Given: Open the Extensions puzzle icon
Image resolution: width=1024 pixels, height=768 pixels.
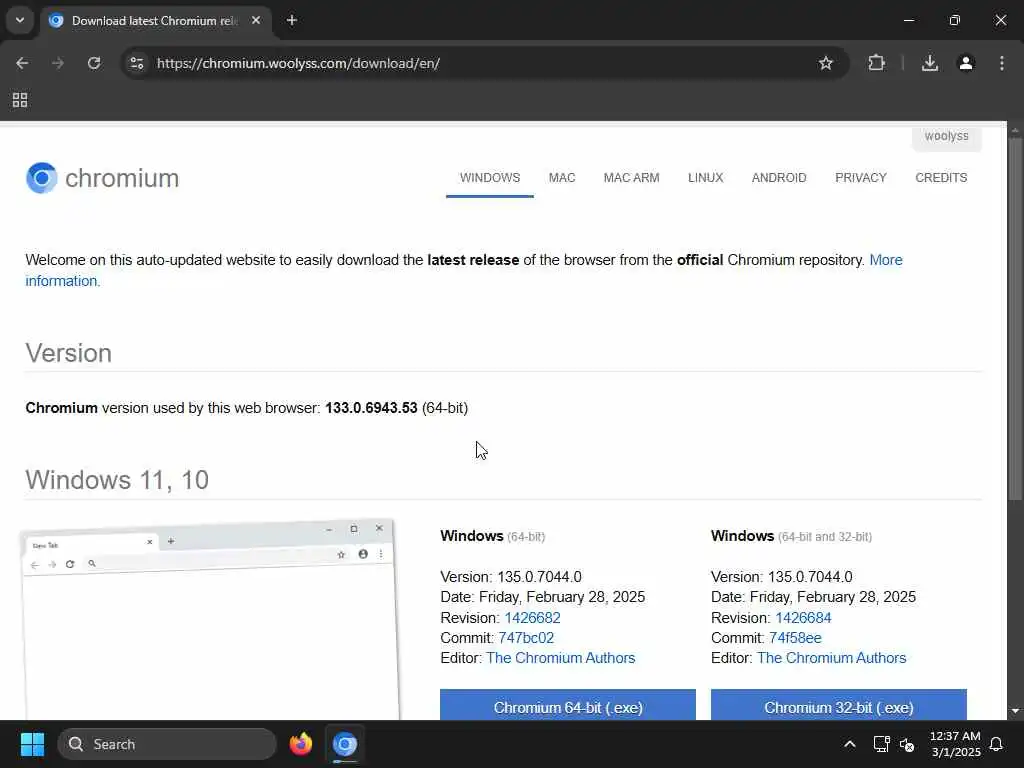Looking at the screenshot, I should (876, 63).
